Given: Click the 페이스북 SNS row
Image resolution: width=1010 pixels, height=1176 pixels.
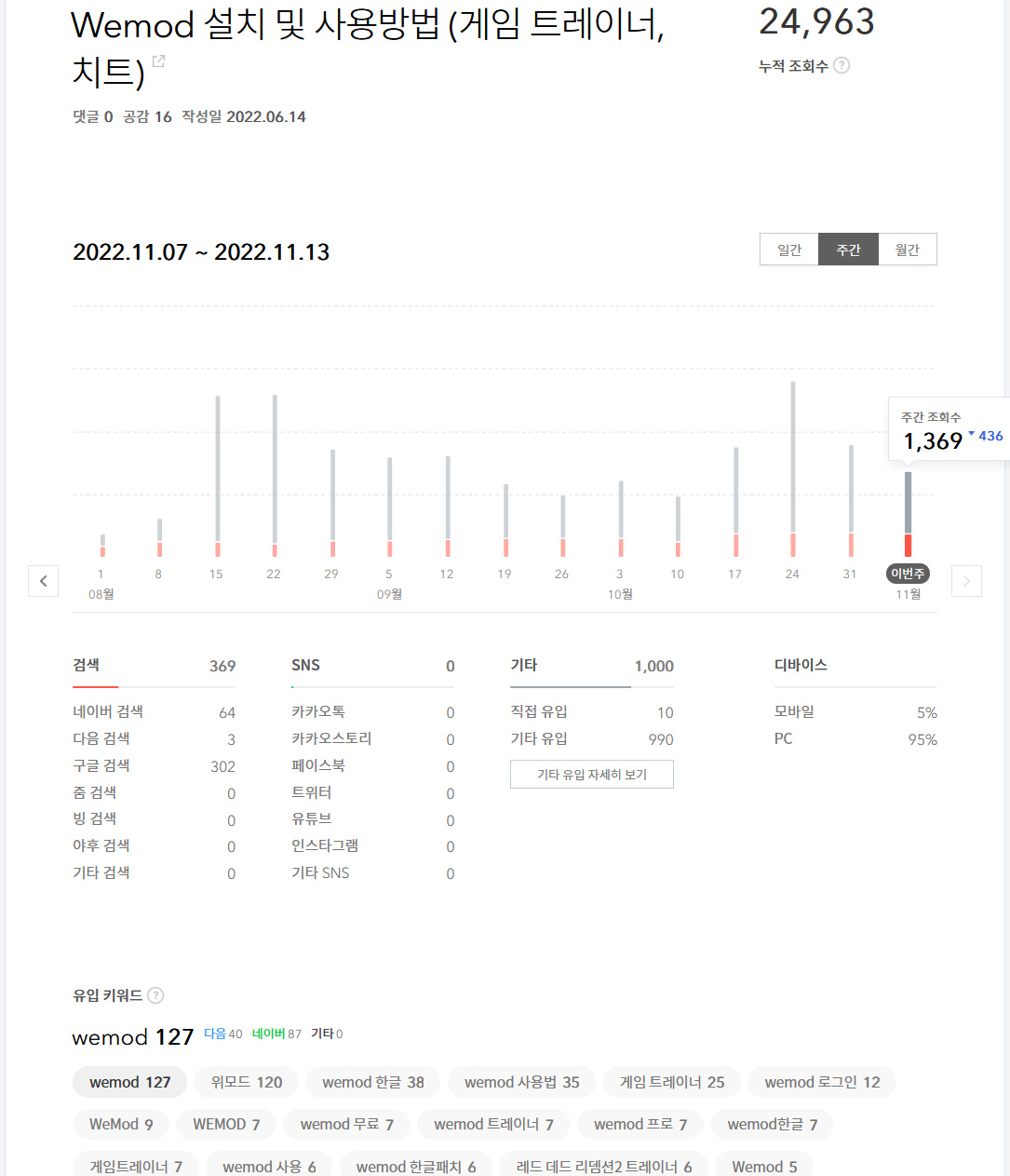Looking at the screenshot, I should [373, 766].
